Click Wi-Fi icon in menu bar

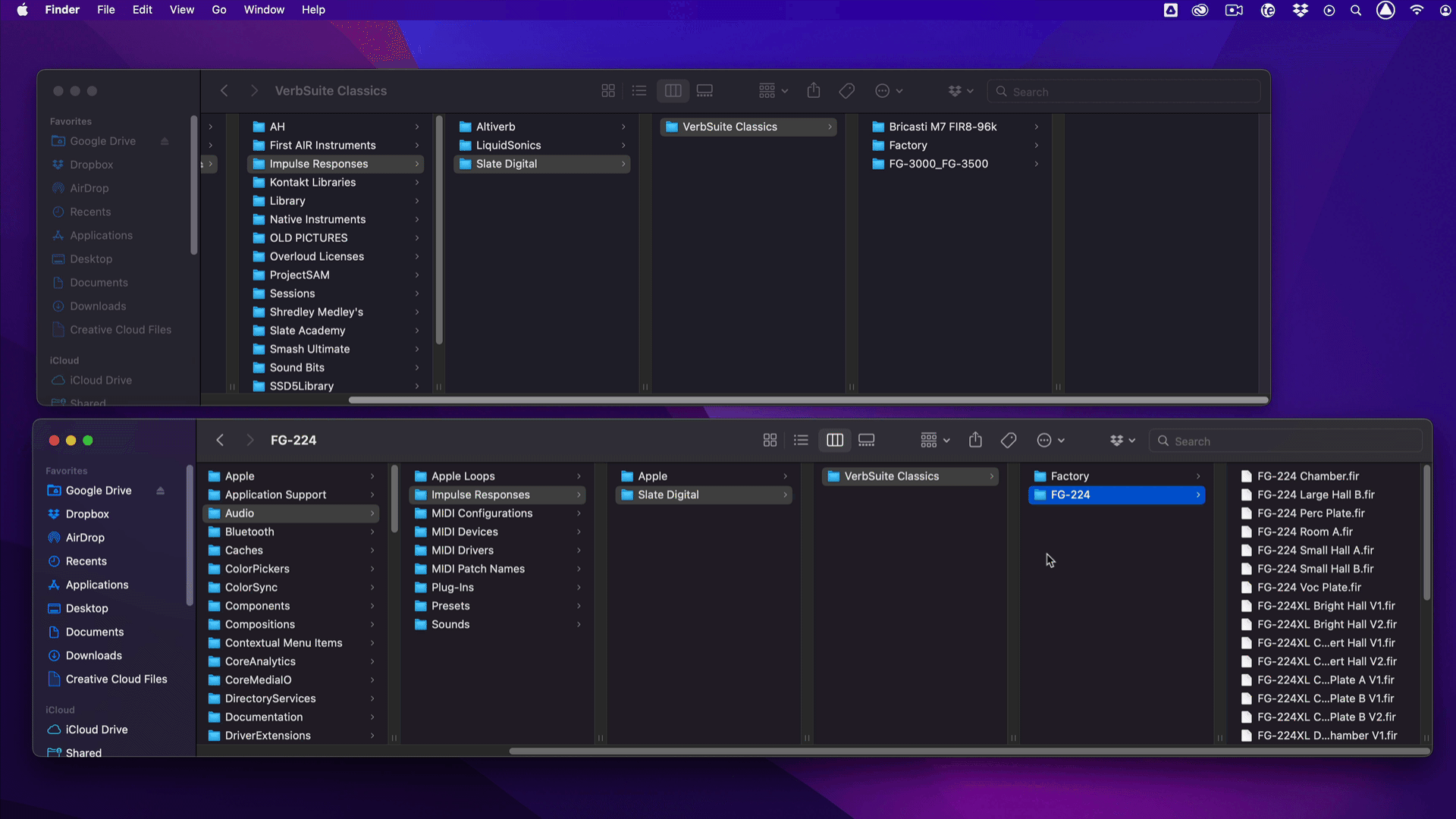pos(1417,10)
